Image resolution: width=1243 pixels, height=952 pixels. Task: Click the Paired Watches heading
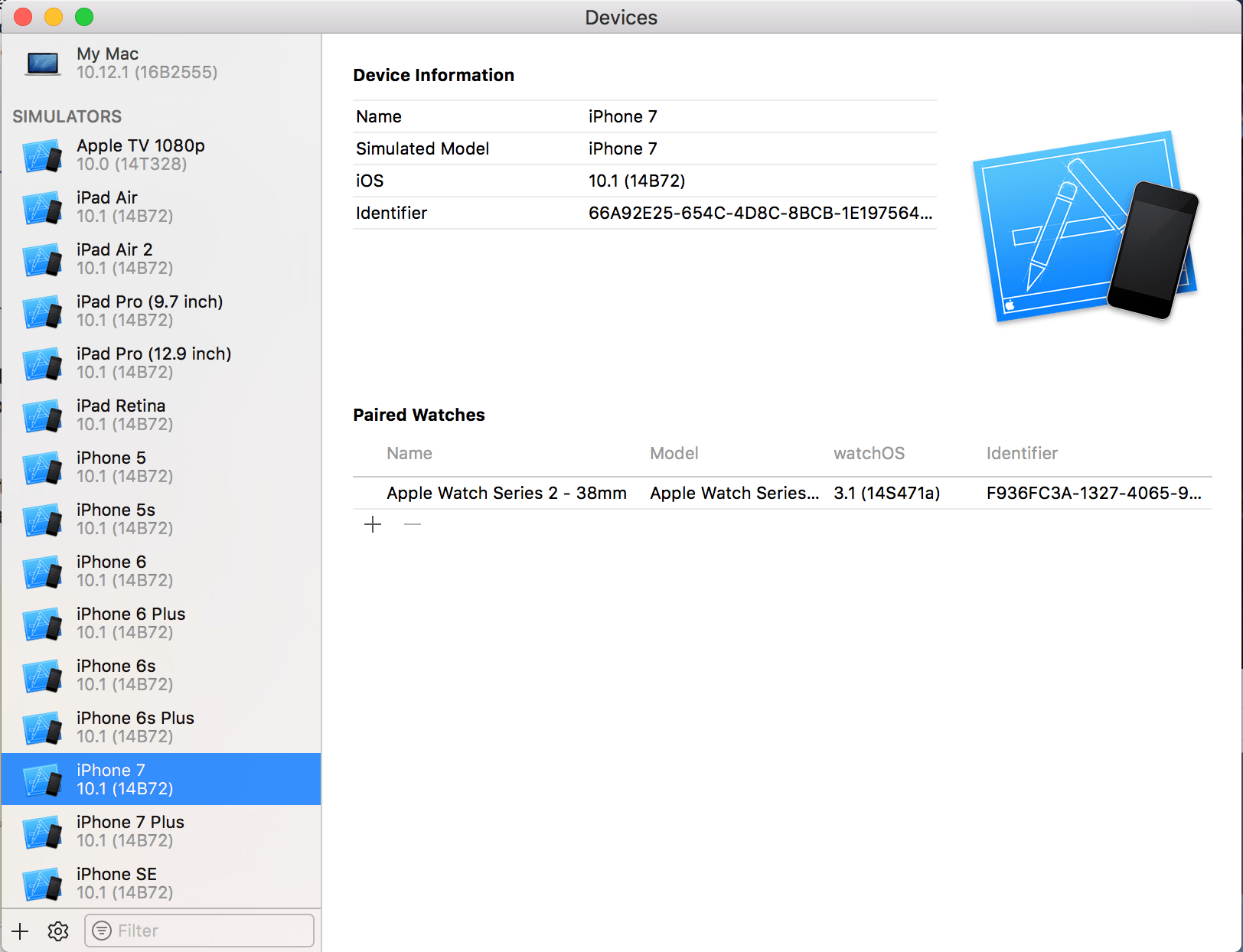coord(419,415)
